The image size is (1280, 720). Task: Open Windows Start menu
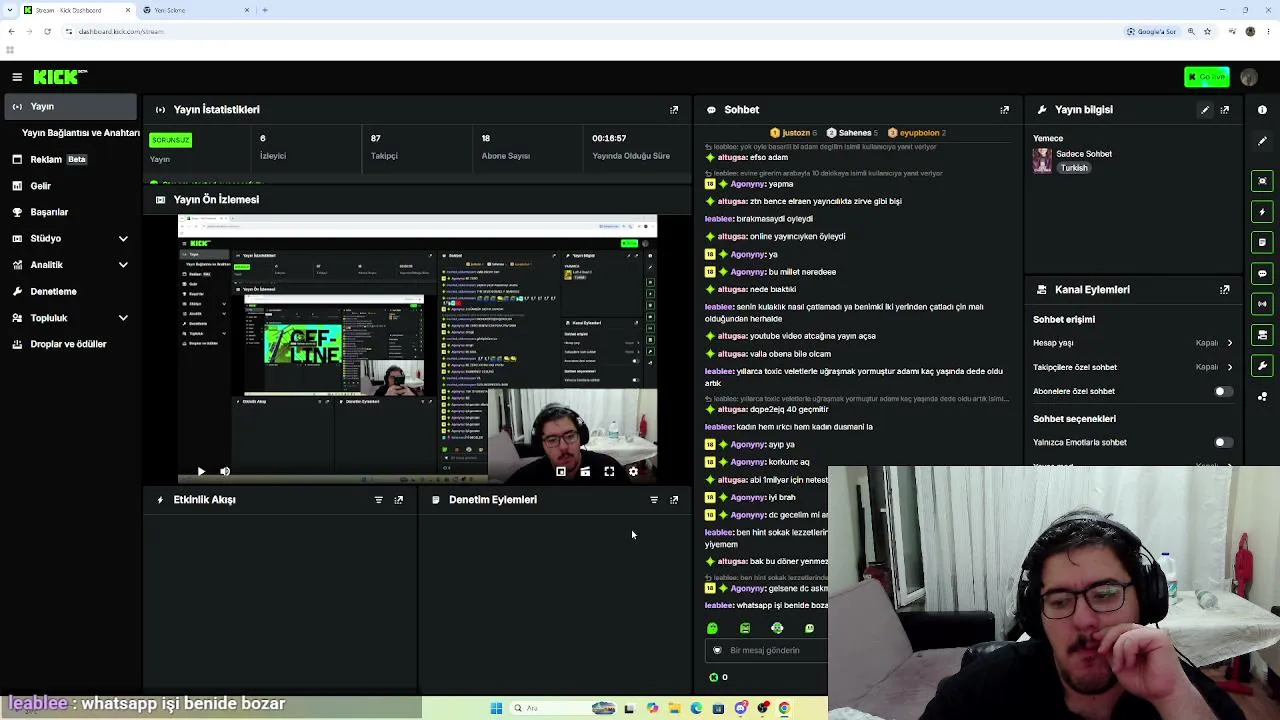pos(496,708)
